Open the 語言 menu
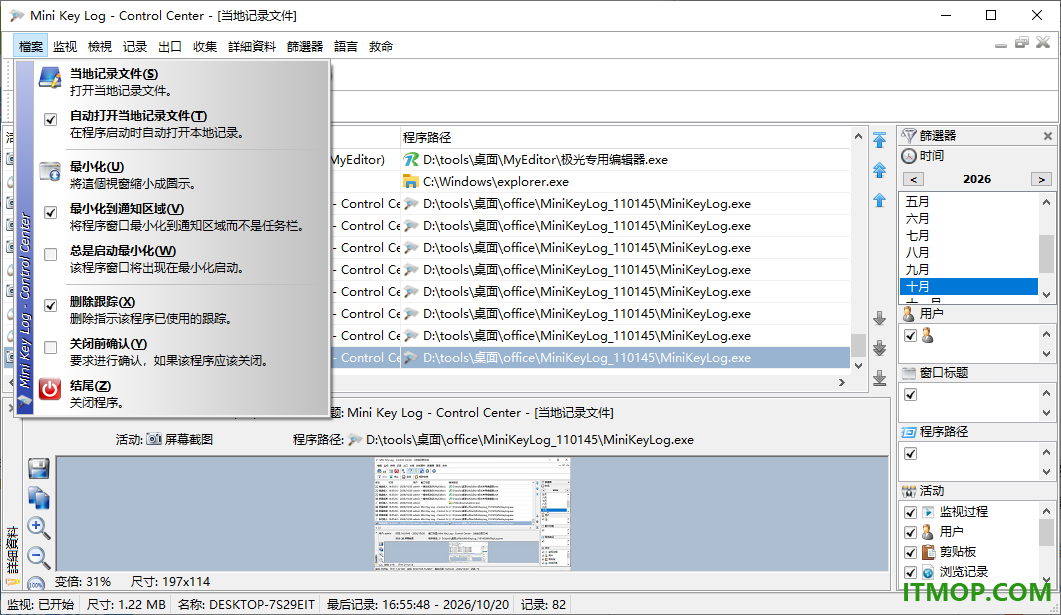Viewport: 1061px width, 615px height. click(346, 47)
